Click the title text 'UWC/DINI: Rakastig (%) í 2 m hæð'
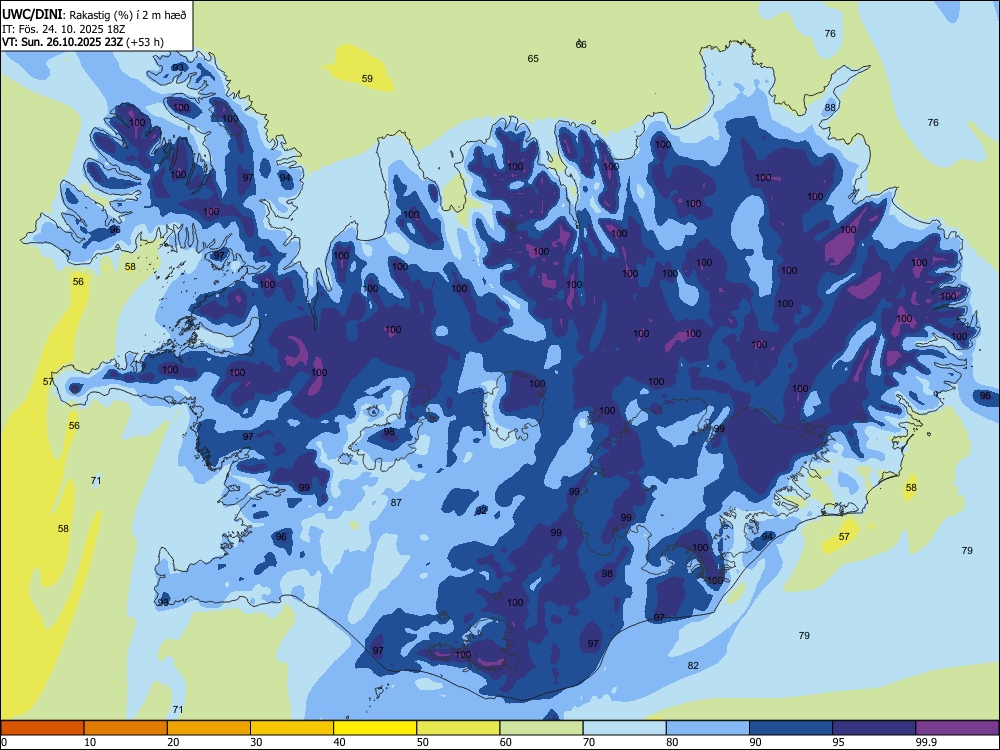1000x750 pixels. (x=94, y=15)
